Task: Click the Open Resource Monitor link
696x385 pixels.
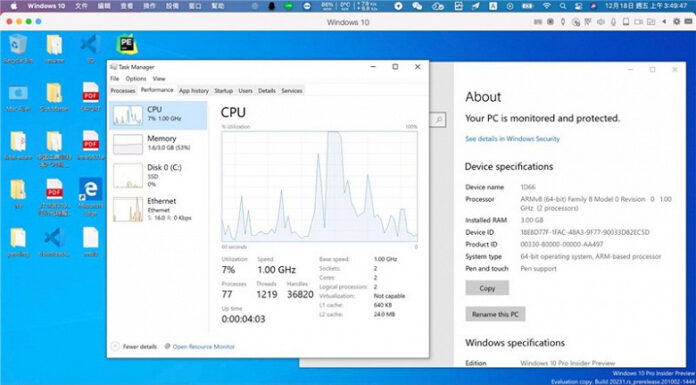Action: click(204, 346)
